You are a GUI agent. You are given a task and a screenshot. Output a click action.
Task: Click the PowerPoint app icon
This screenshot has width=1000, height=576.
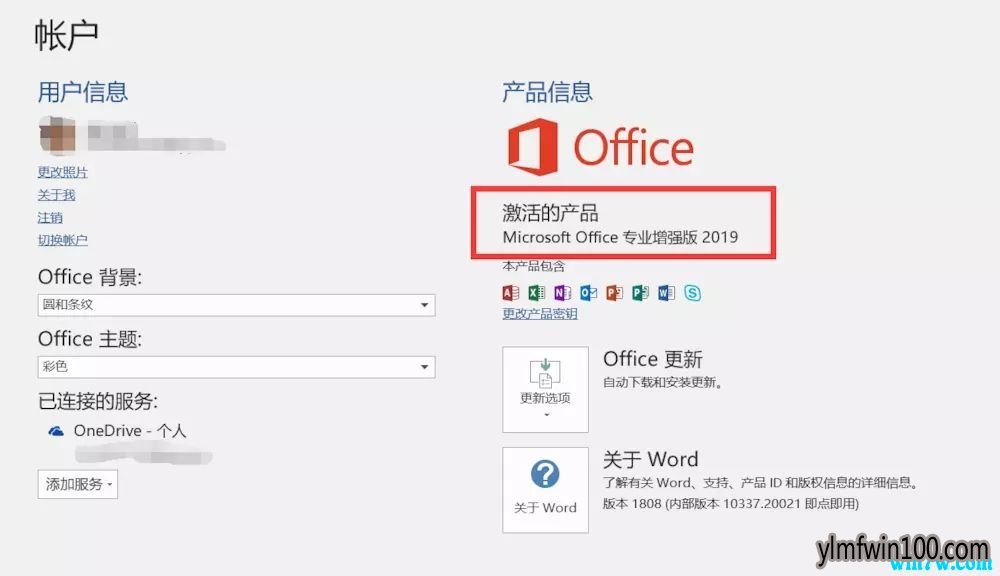click(614, 293)
